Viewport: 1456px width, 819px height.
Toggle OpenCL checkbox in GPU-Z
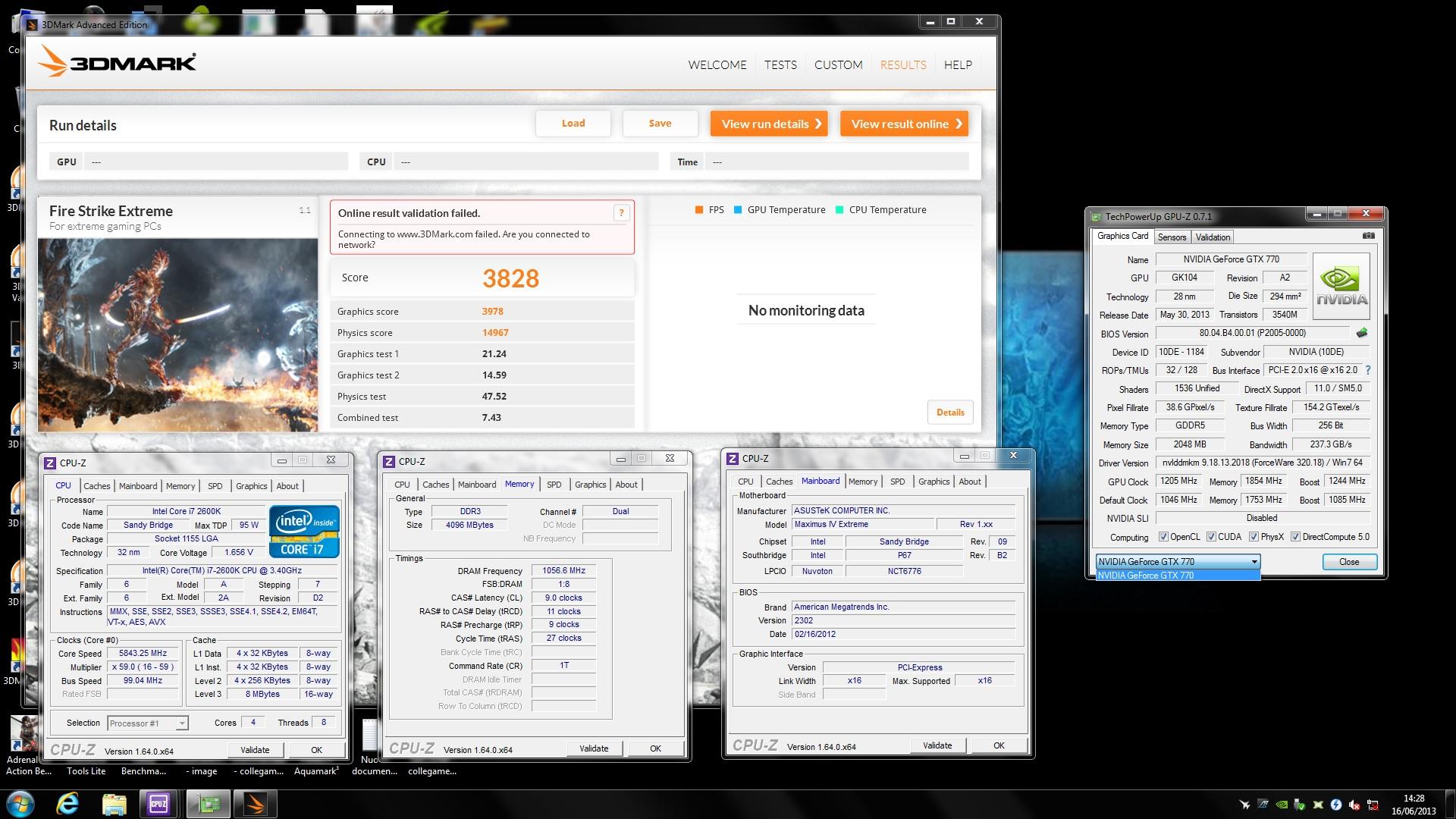pyautogui.click(x=1163, y=537)
